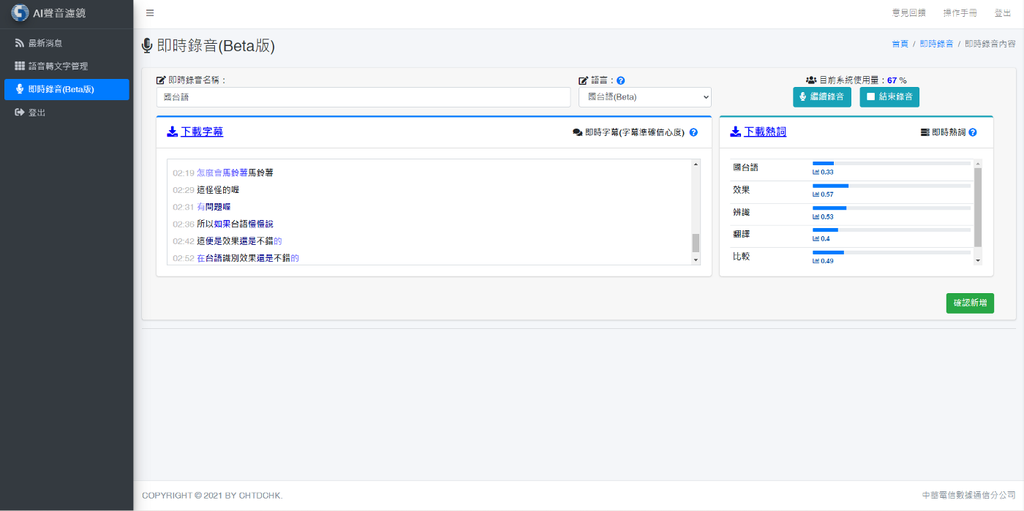
Task: Click 登出 in the top bar
Action: tap(1002, 13)
